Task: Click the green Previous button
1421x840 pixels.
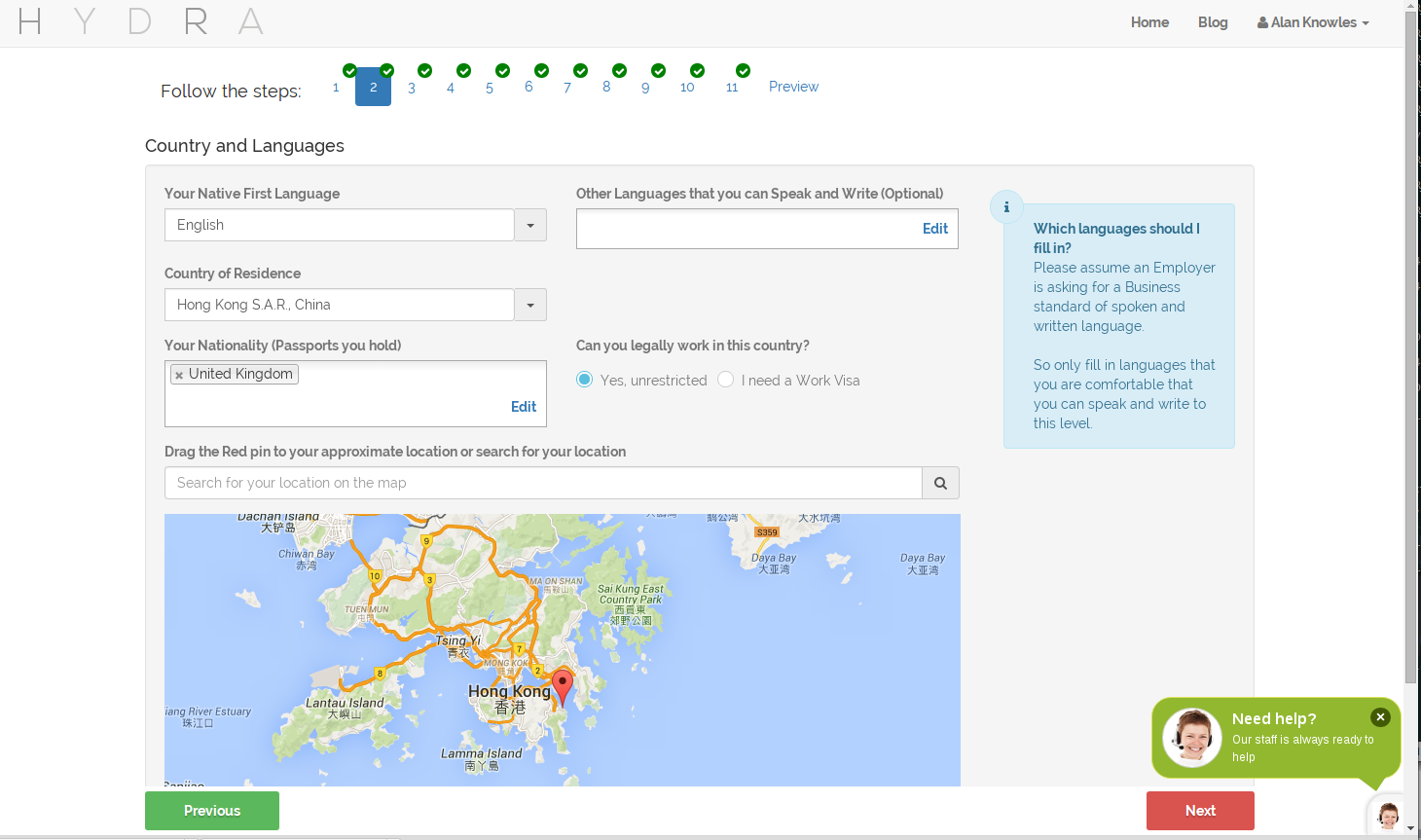Action: [212, 811]
